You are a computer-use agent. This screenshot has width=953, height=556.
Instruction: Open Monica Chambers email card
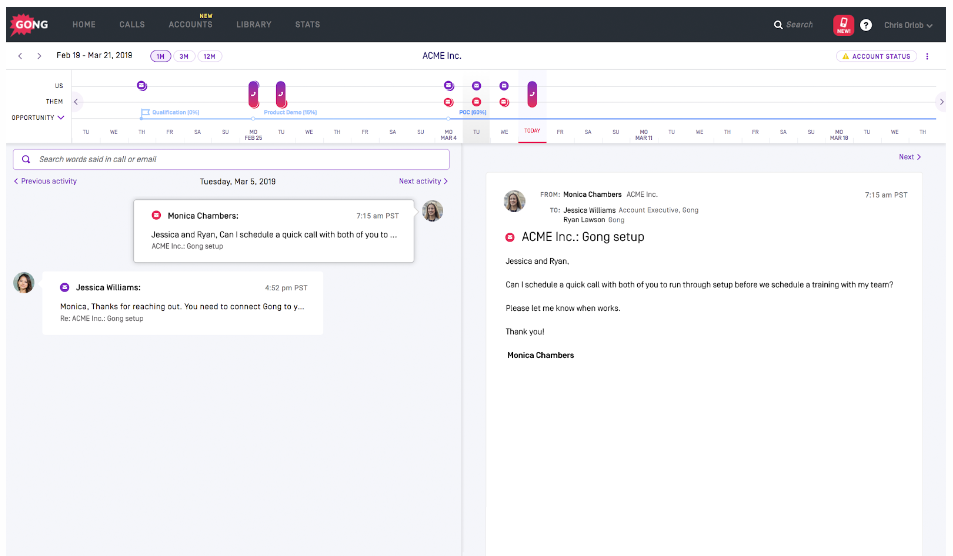(274, 231)
